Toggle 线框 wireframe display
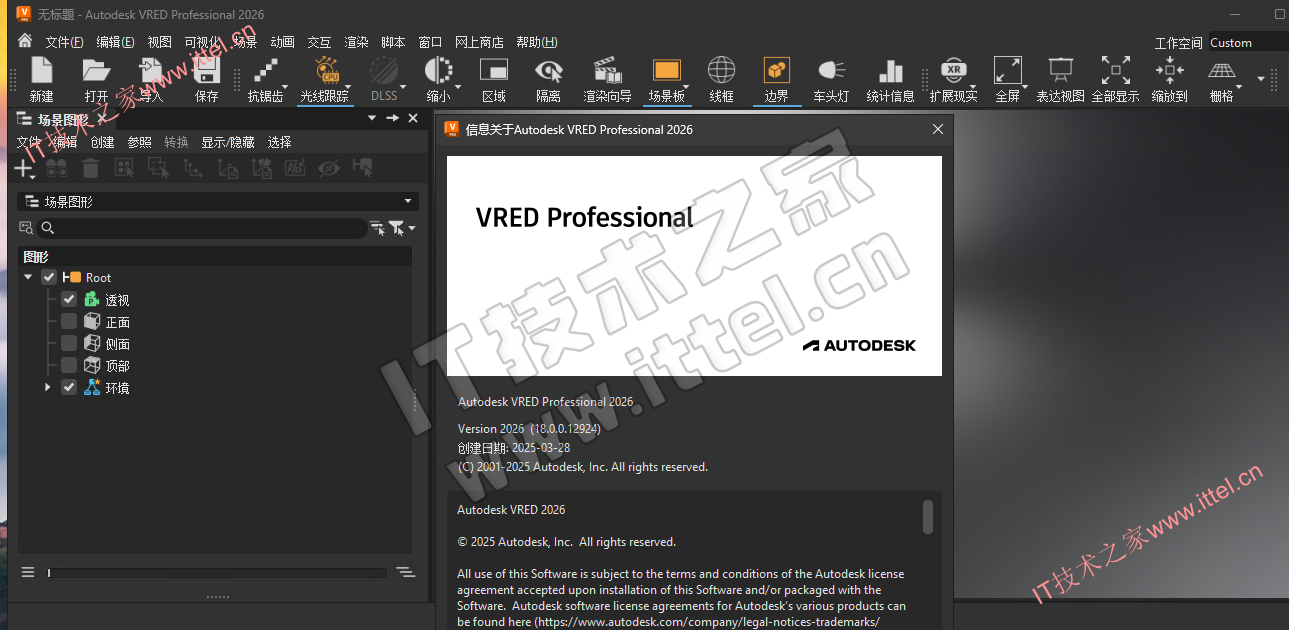This screenshot has width=1289, height=630. (x=722, y=80)
